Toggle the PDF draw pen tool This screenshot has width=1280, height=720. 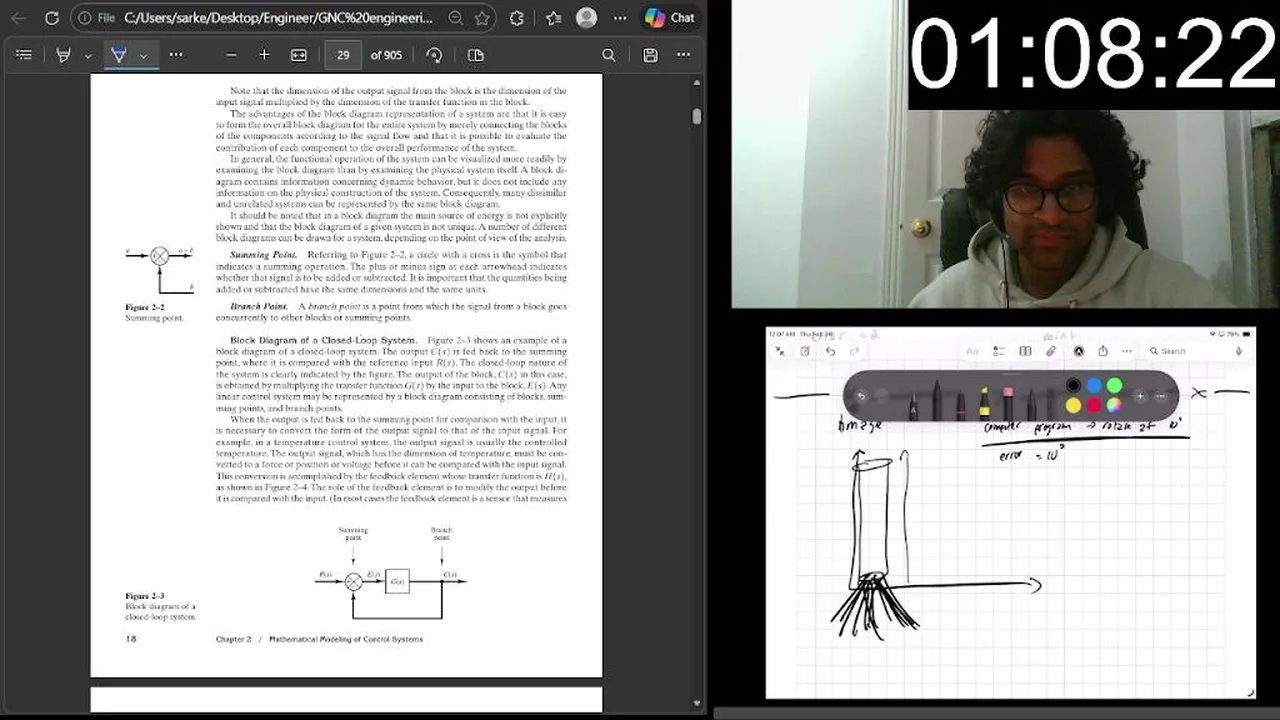118,55
